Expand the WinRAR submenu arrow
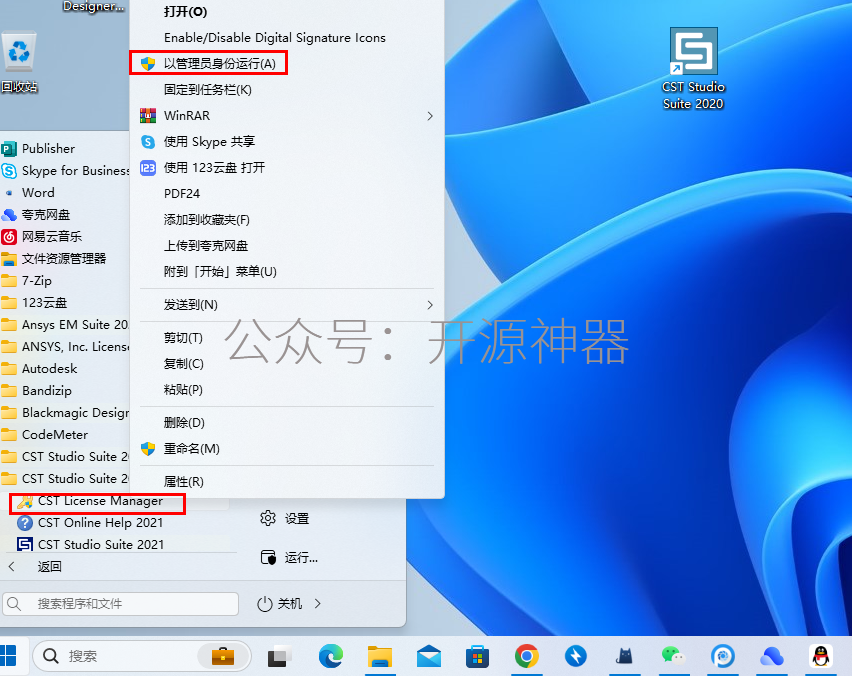852x676 pixels. (430, 116)
